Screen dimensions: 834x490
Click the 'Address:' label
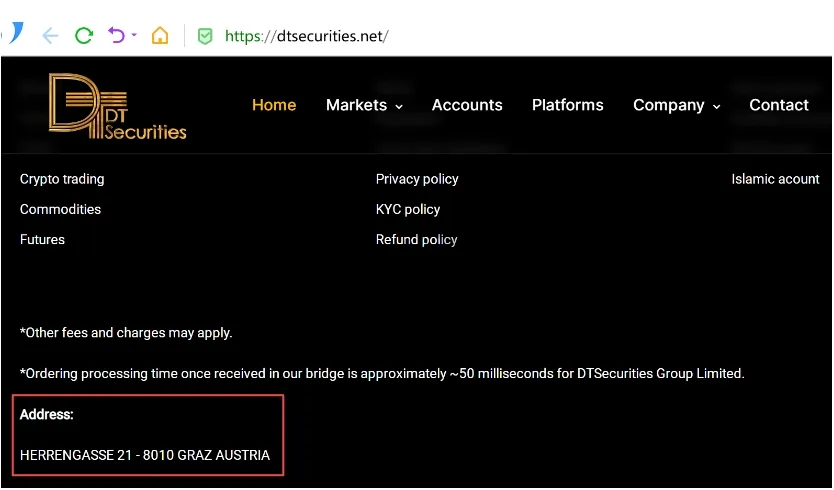(x=46, y=414)
